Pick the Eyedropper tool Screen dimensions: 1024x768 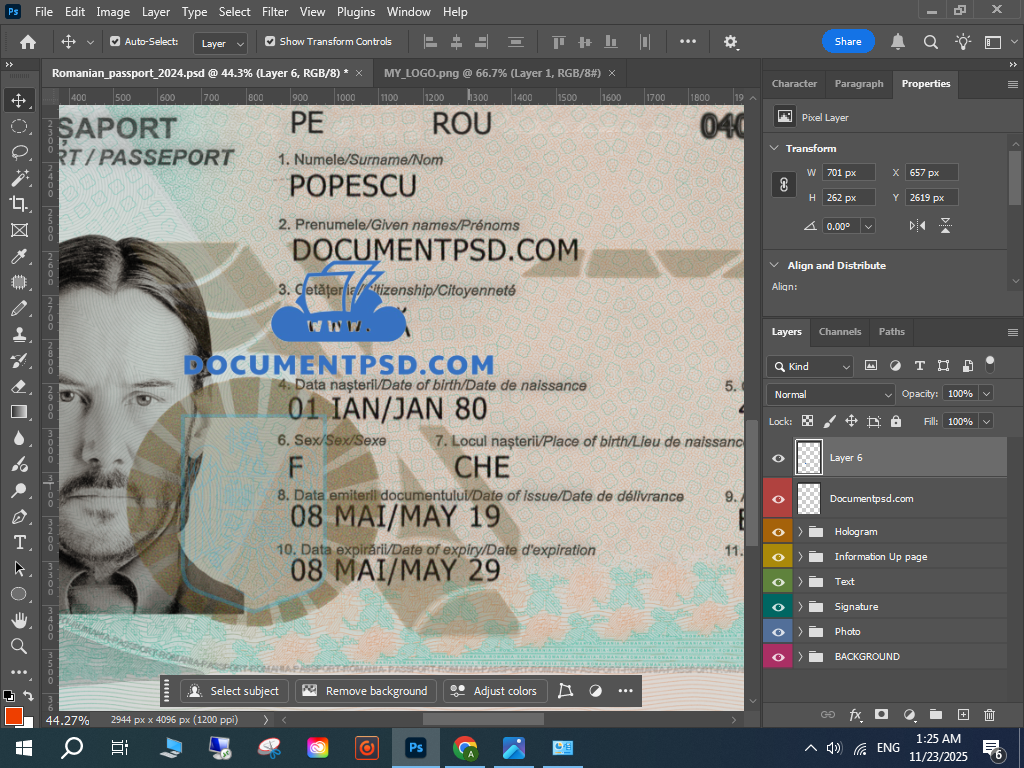click(19, 256)
